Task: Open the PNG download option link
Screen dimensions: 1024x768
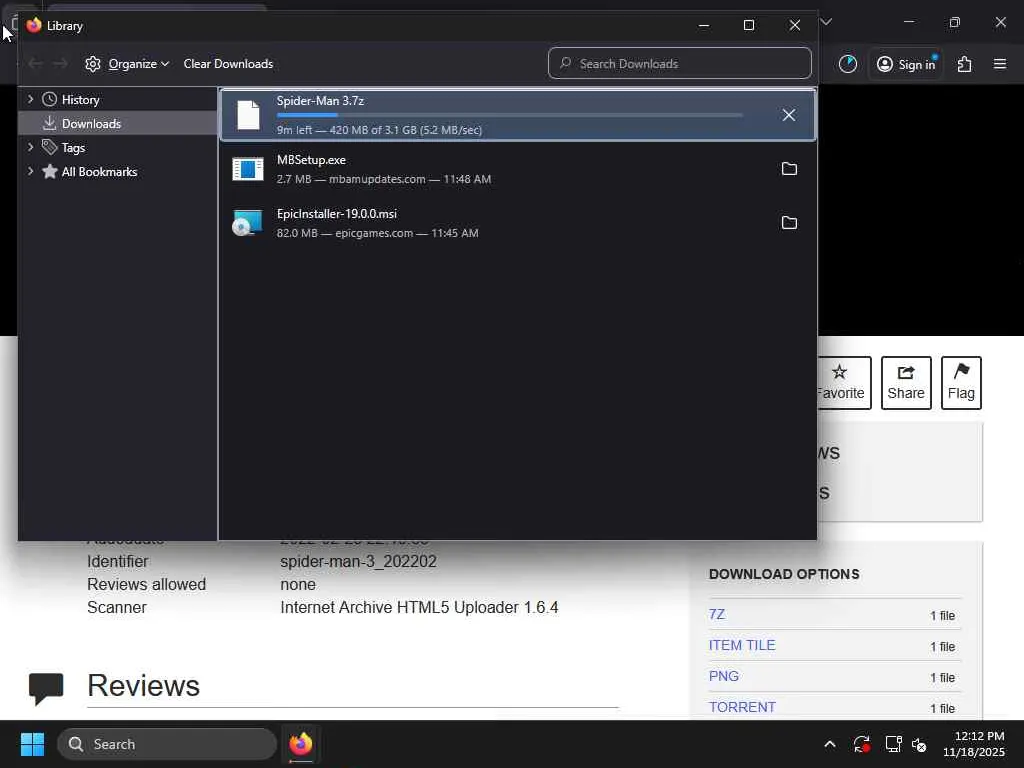Action: 724,676
